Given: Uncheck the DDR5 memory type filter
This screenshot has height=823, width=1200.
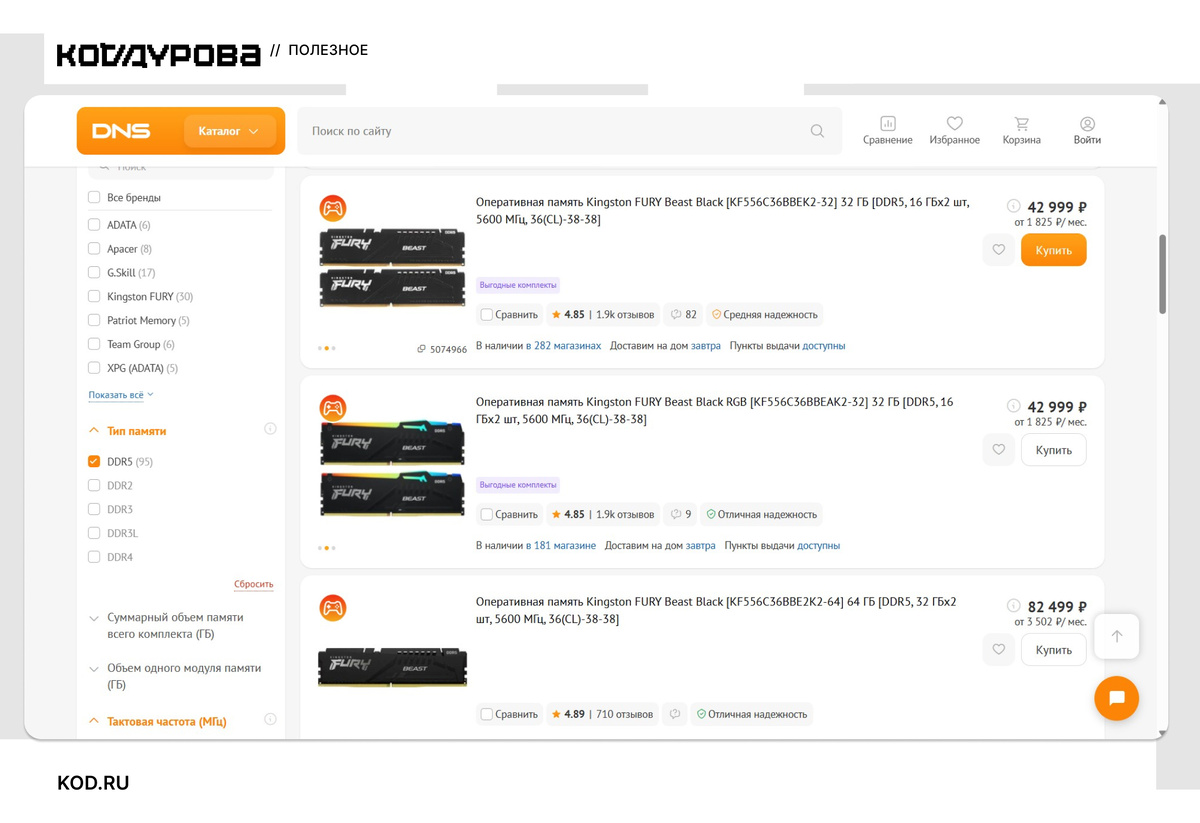Looking at the screenshot, I should click(94, 461).
